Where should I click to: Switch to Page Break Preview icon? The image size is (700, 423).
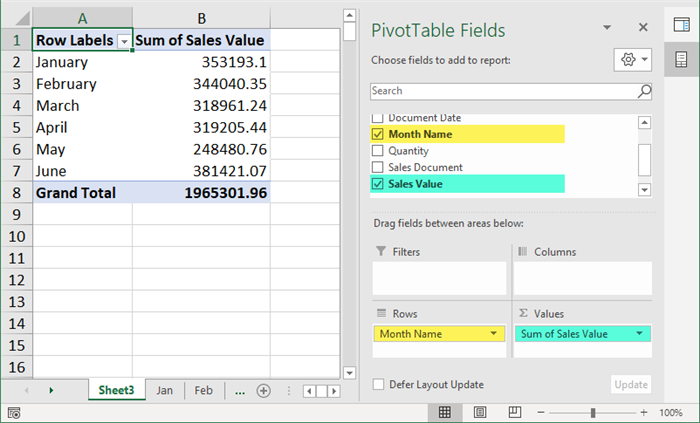click(516, 412)
